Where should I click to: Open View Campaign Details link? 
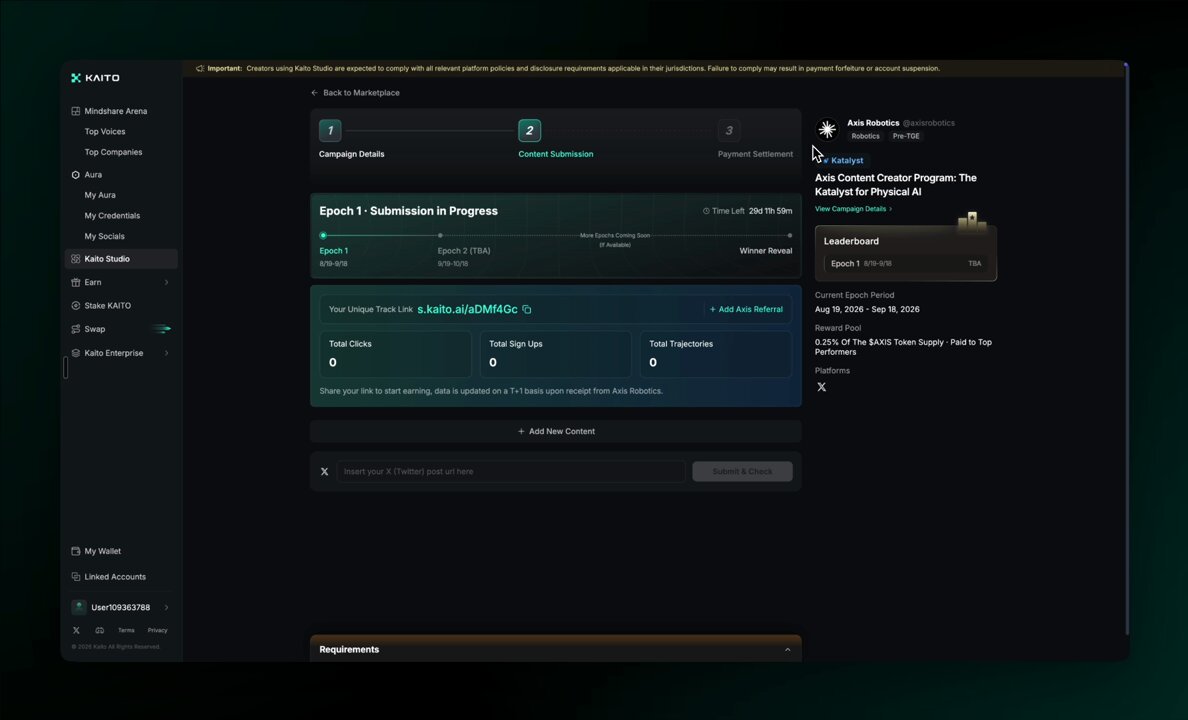coord(853,208)
